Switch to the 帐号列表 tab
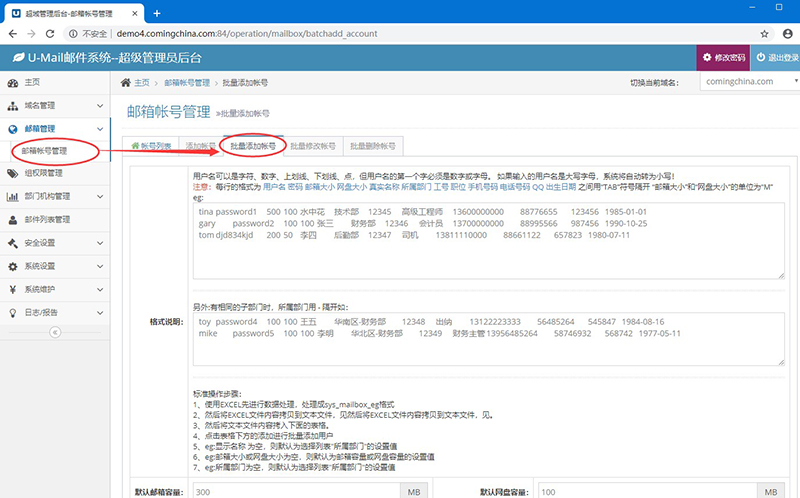The width and height of the screenshot is (800, 498). [x=151, y=146]
